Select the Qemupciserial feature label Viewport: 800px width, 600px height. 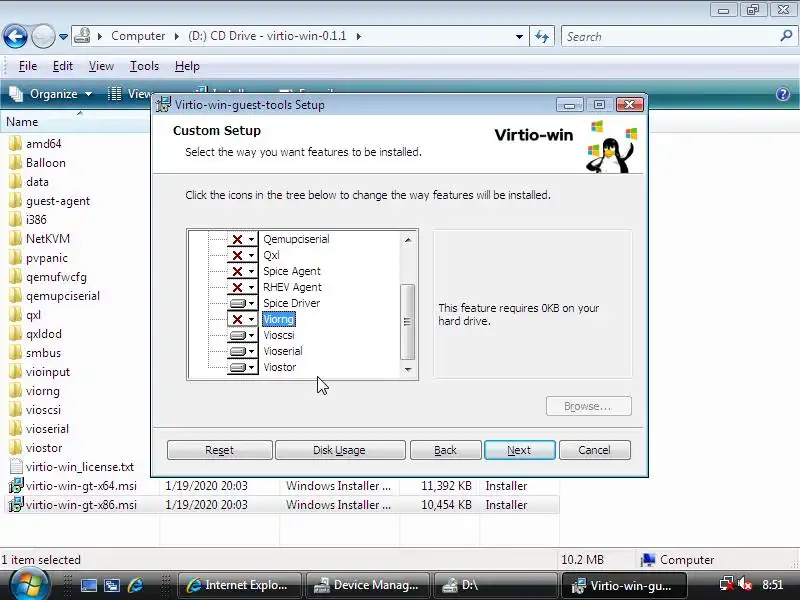(x=296, y=239)
